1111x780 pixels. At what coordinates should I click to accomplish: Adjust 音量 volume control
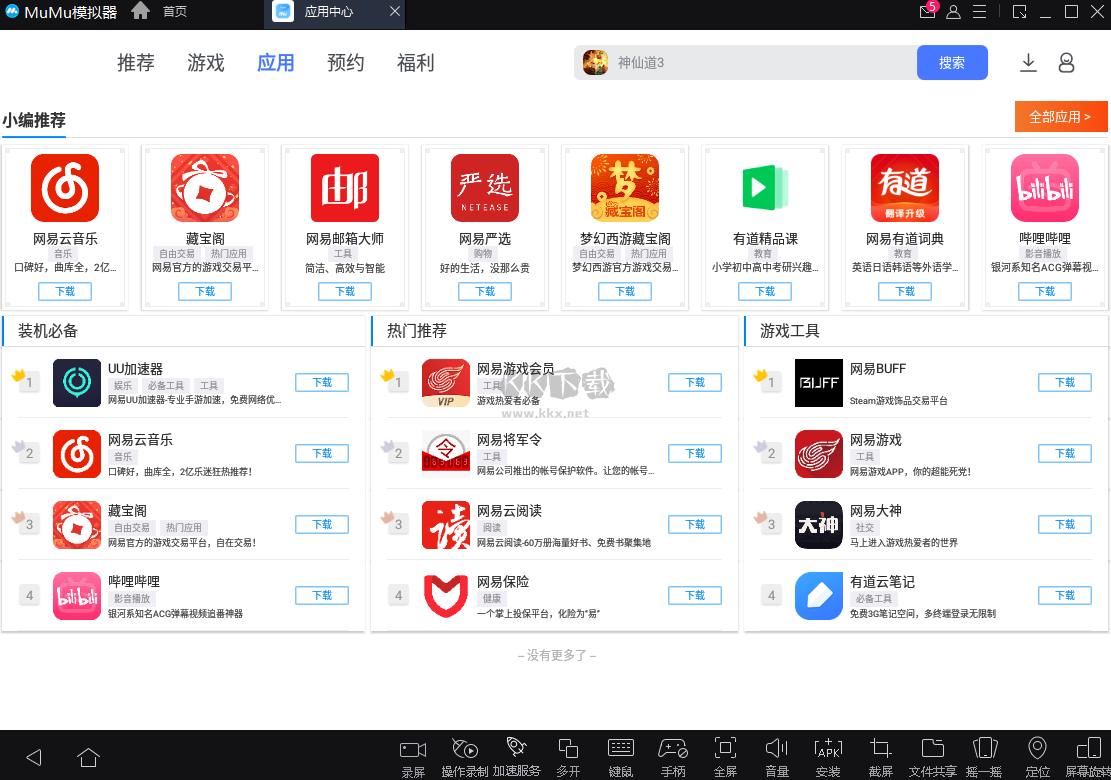[x=777, y=755]
